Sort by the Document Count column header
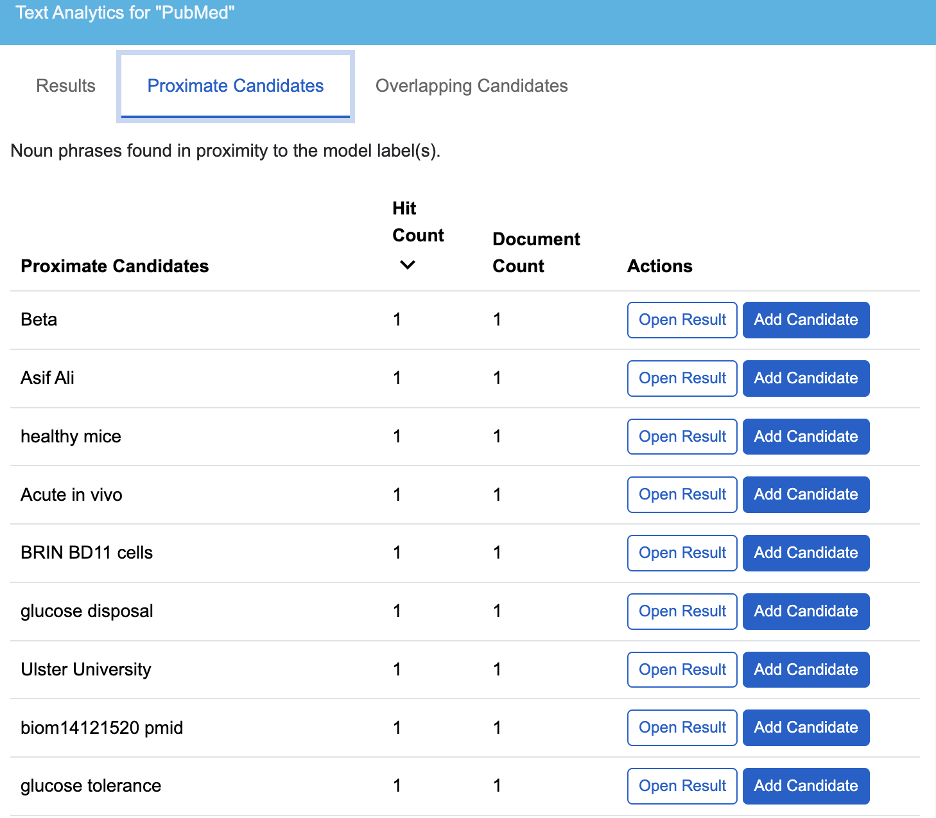 [536, 251]
